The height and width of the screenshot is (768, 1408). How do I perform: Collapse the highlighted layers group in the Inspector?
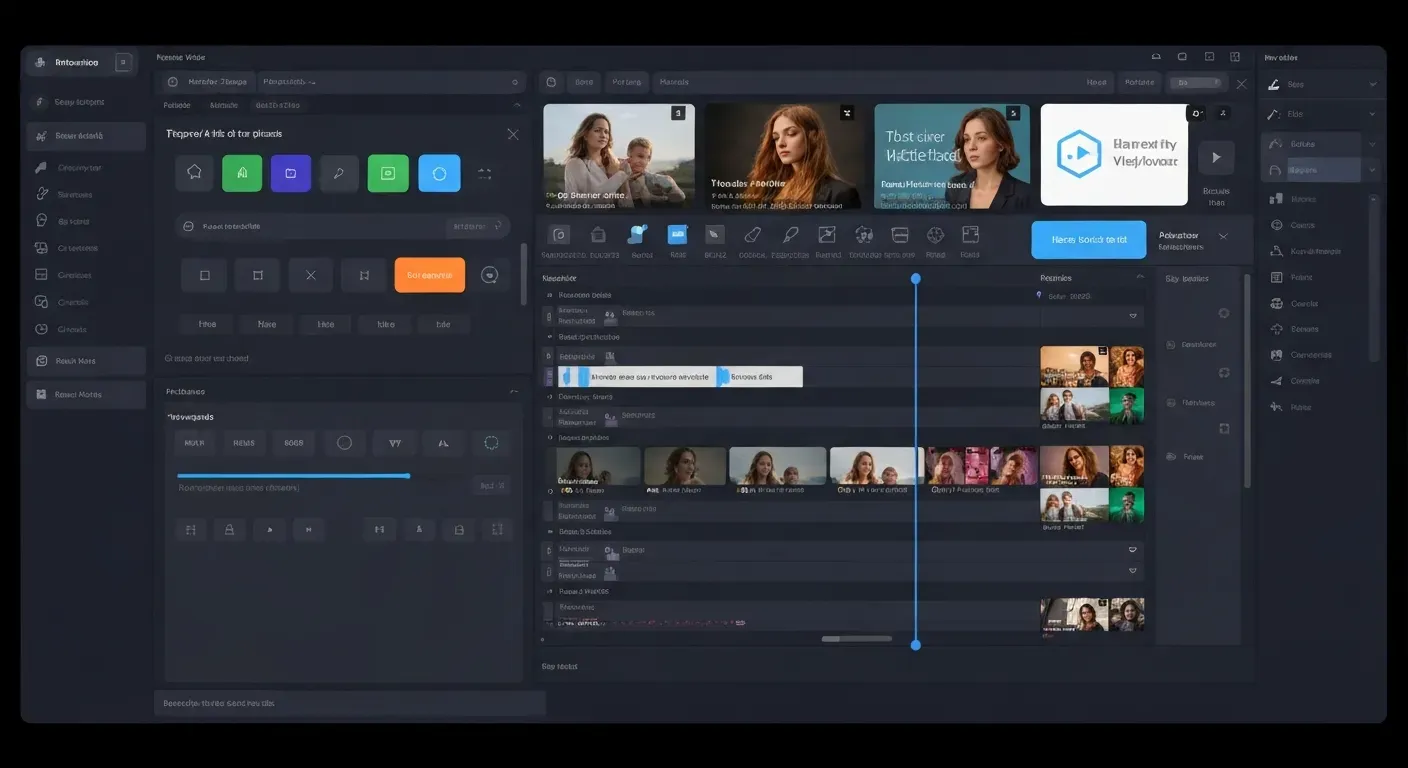click(x=1374, y=170)
